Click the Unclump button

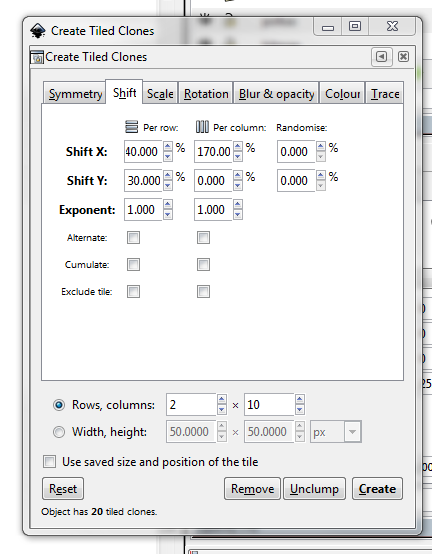coord(314,489)
